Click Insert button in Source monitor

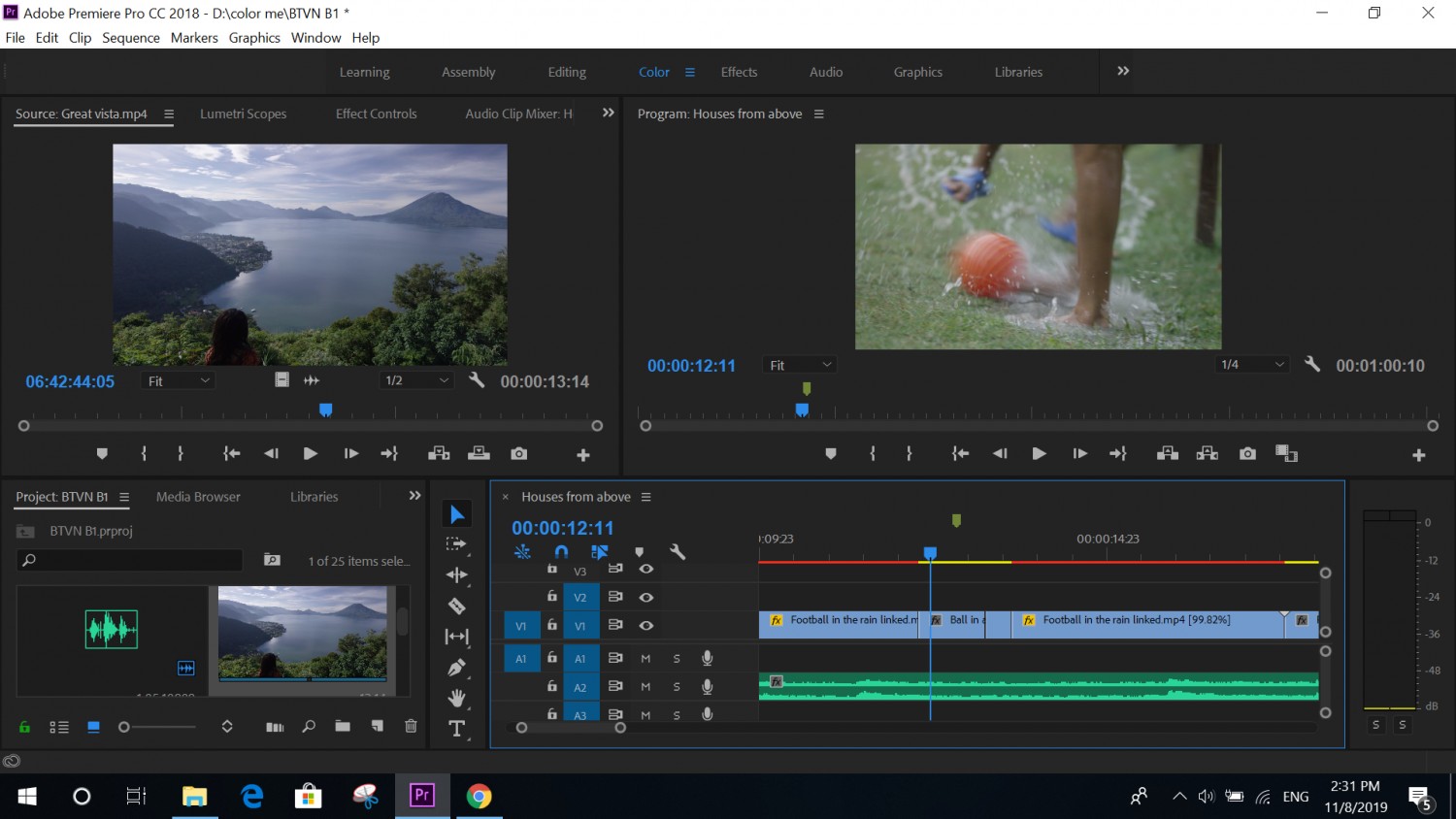click(x=439, y=454)
